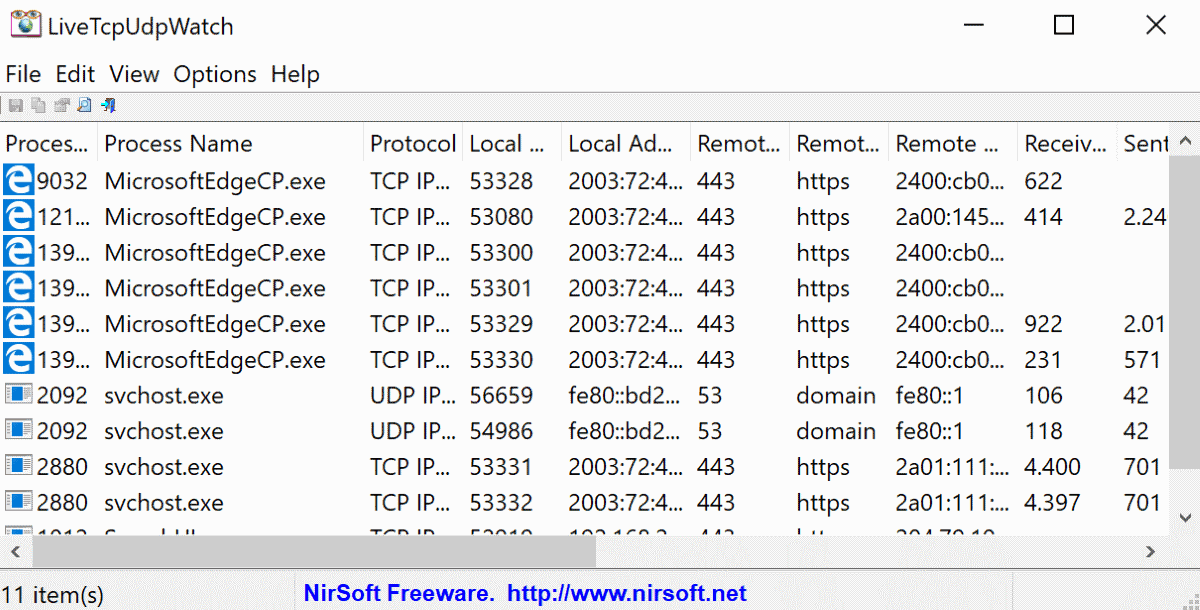Open the NirSoft website link

point(627,594)
